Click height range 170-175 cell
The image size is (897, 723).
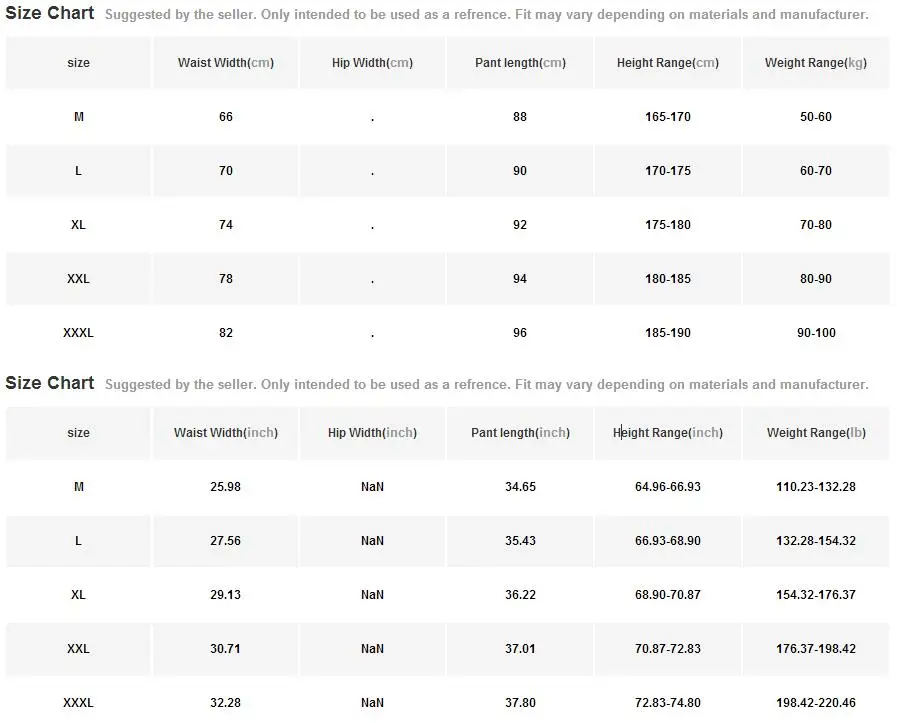(x=668, y=171)
